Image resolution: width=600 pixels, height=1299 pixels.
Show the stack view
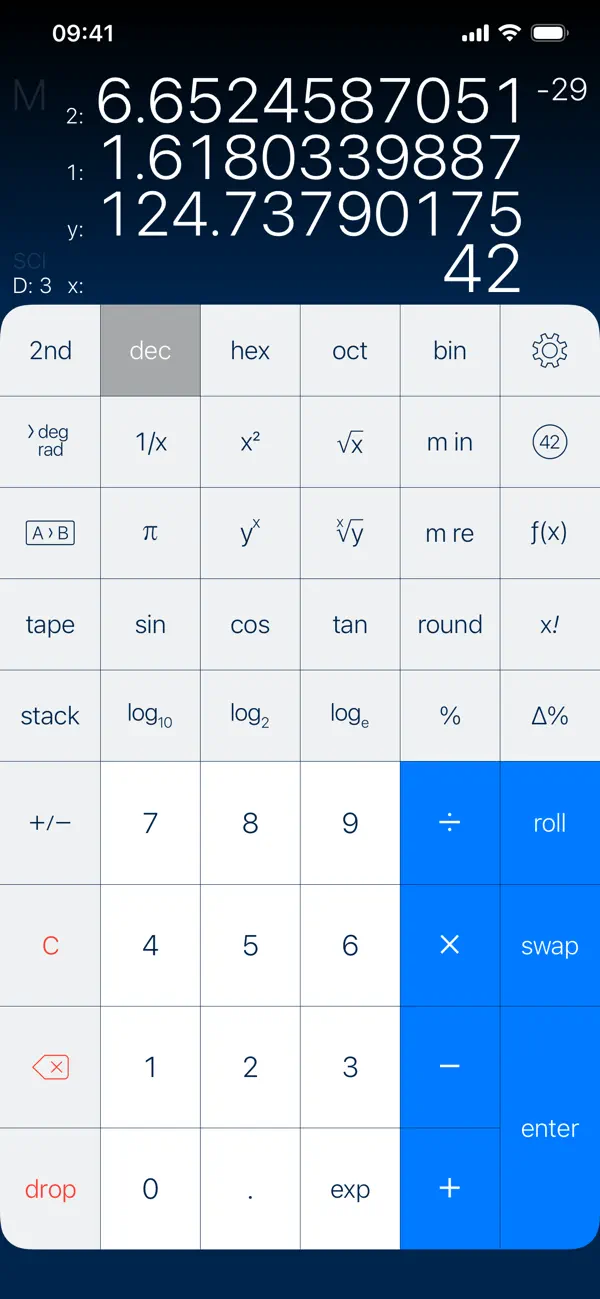(50, 715)
